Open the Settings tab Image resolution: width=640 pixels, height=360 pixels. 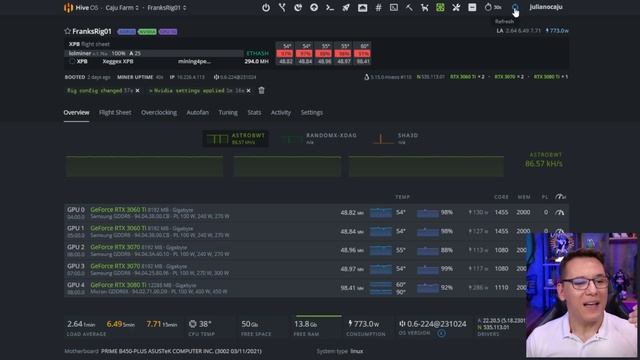tap(311, 113)
